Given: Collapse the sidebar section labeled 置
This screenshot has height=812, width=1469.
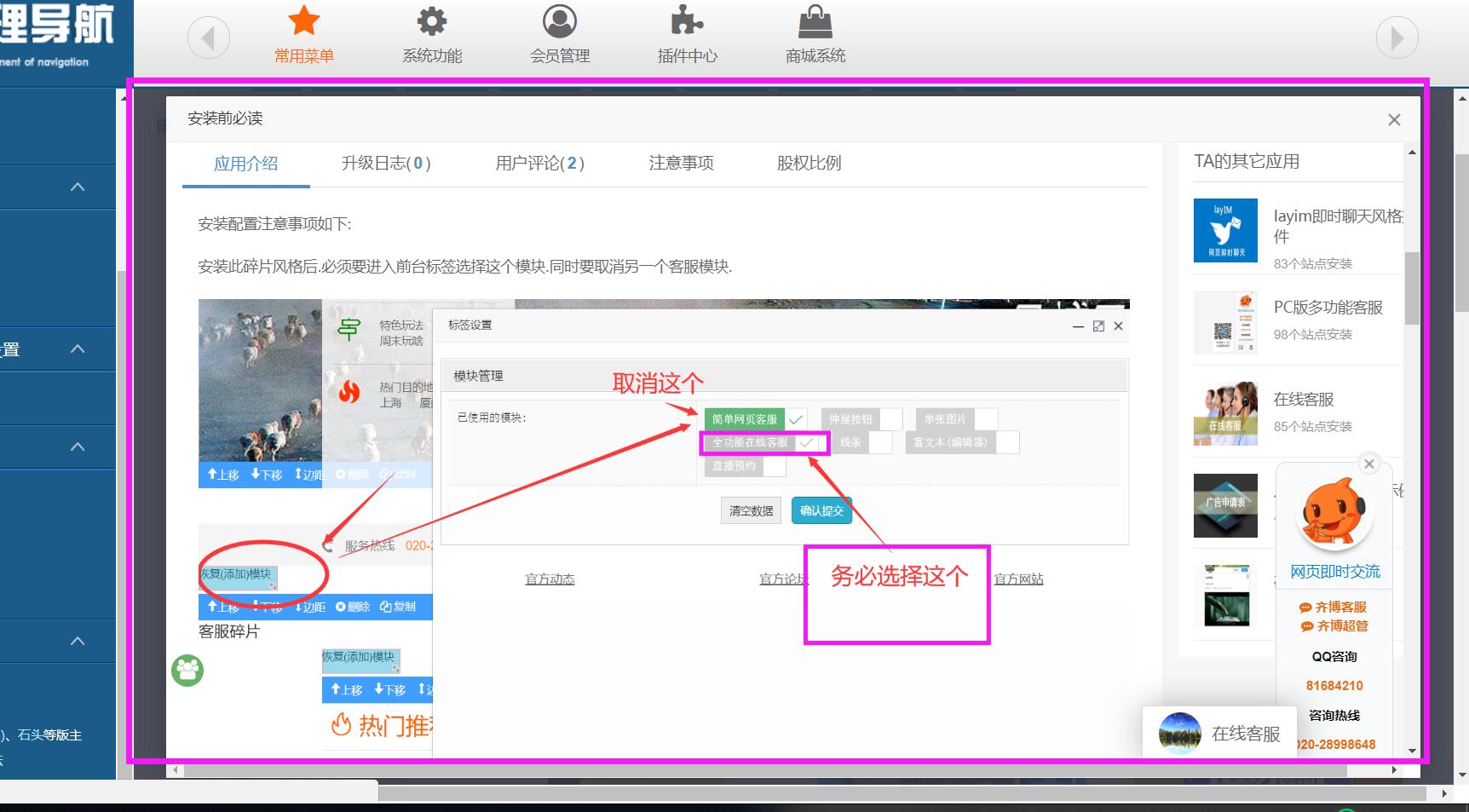Looking at the screenshot, I should pos(78,348).
